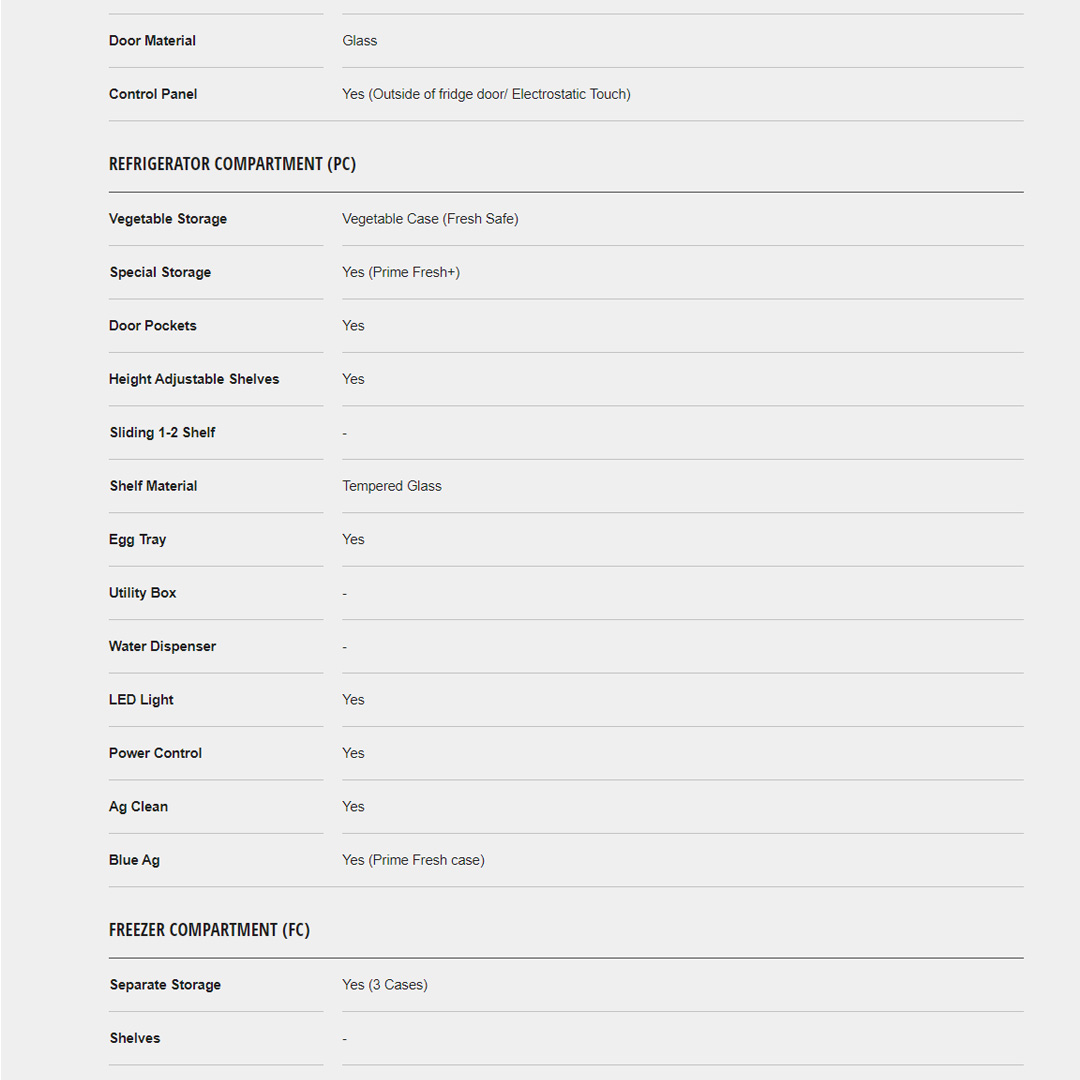Select the Freezer Compartment (FC) heading

tap(209, 930)
